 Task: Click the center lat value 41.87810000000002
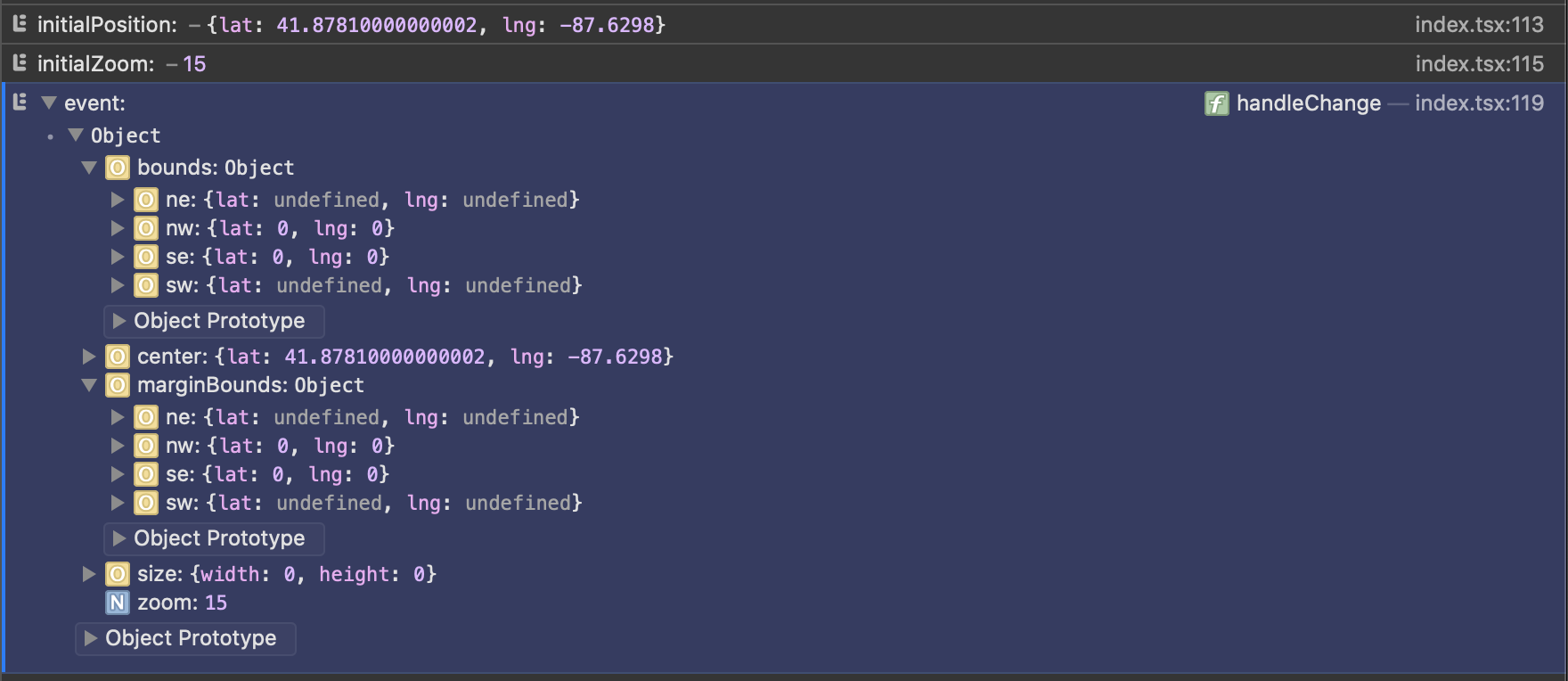pyautogui.click(x=385, y=357)
